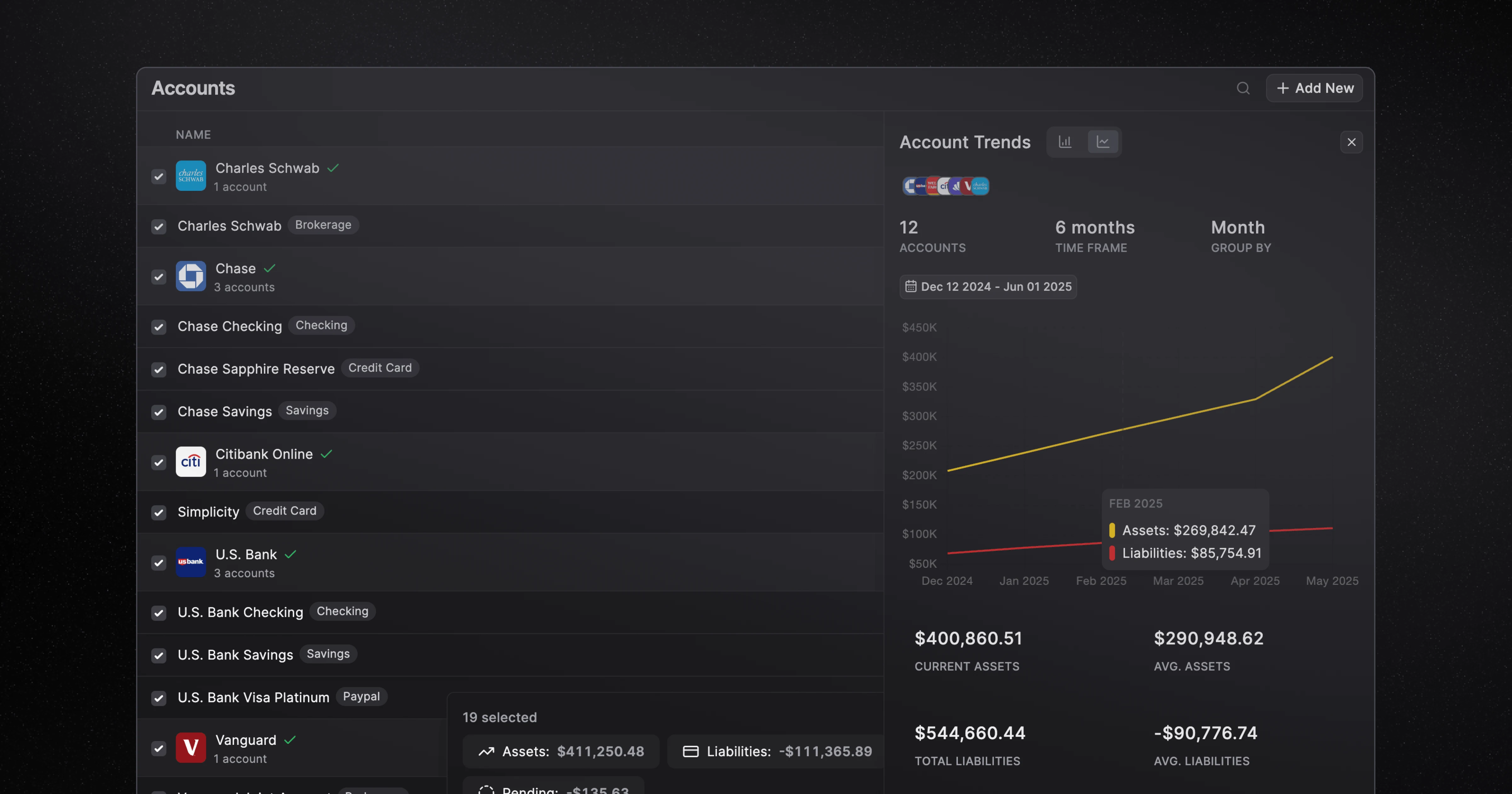Switch to line chart view
Viewport: 1512px width, 794px height.
[1103, 141]
